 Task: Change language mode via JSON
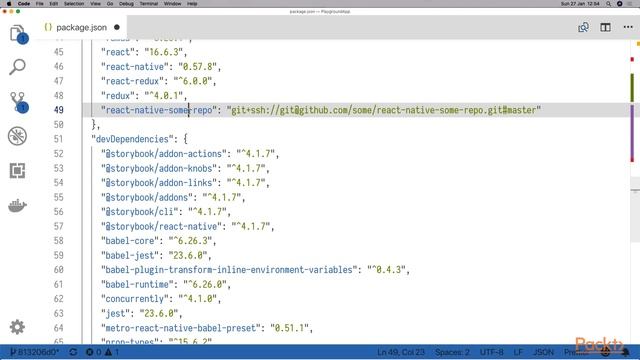coord(543,352)
